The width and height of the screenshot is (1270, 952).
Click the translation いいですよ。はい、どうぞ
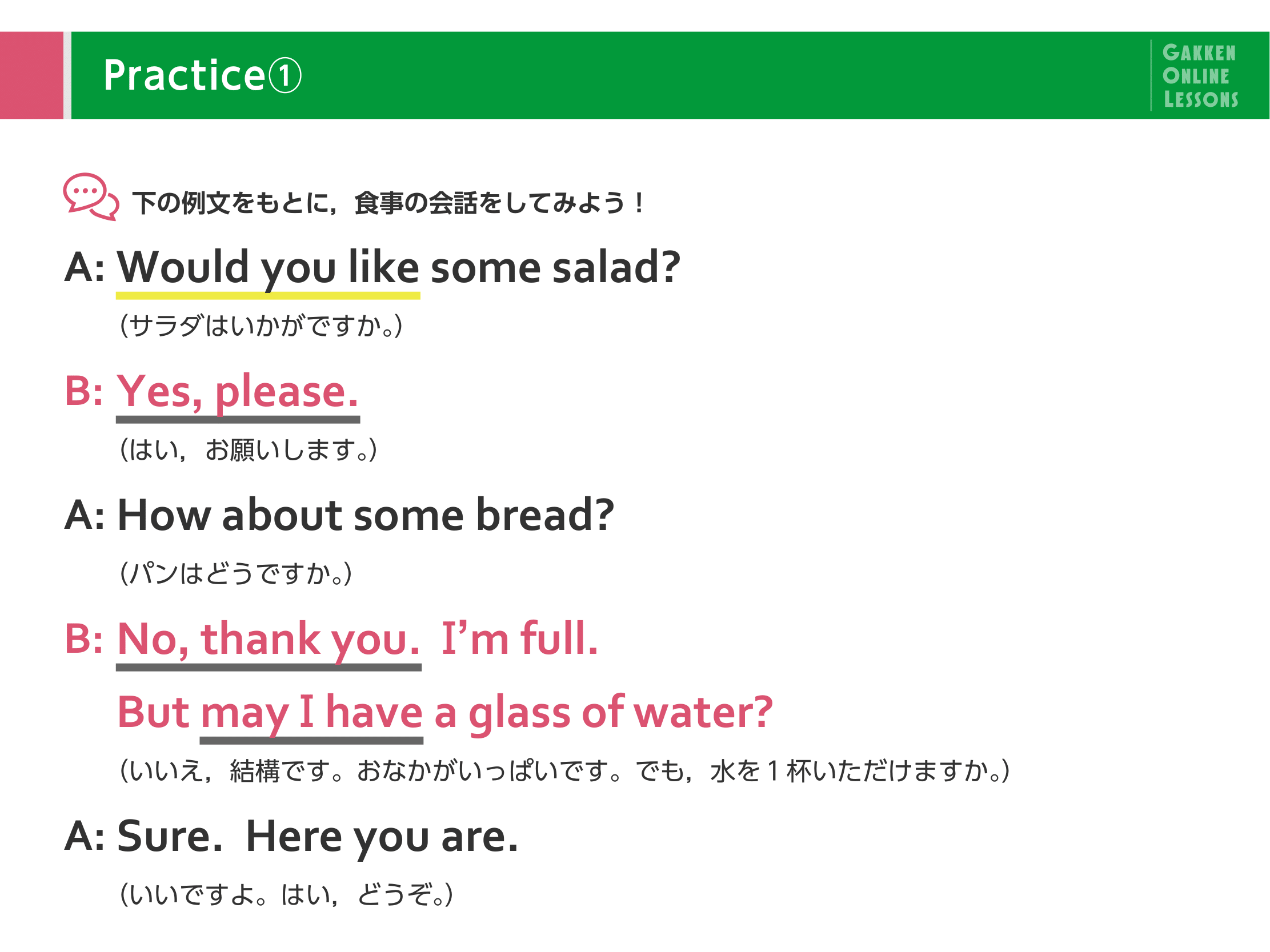pyautogui.click(x=286, y=895)
